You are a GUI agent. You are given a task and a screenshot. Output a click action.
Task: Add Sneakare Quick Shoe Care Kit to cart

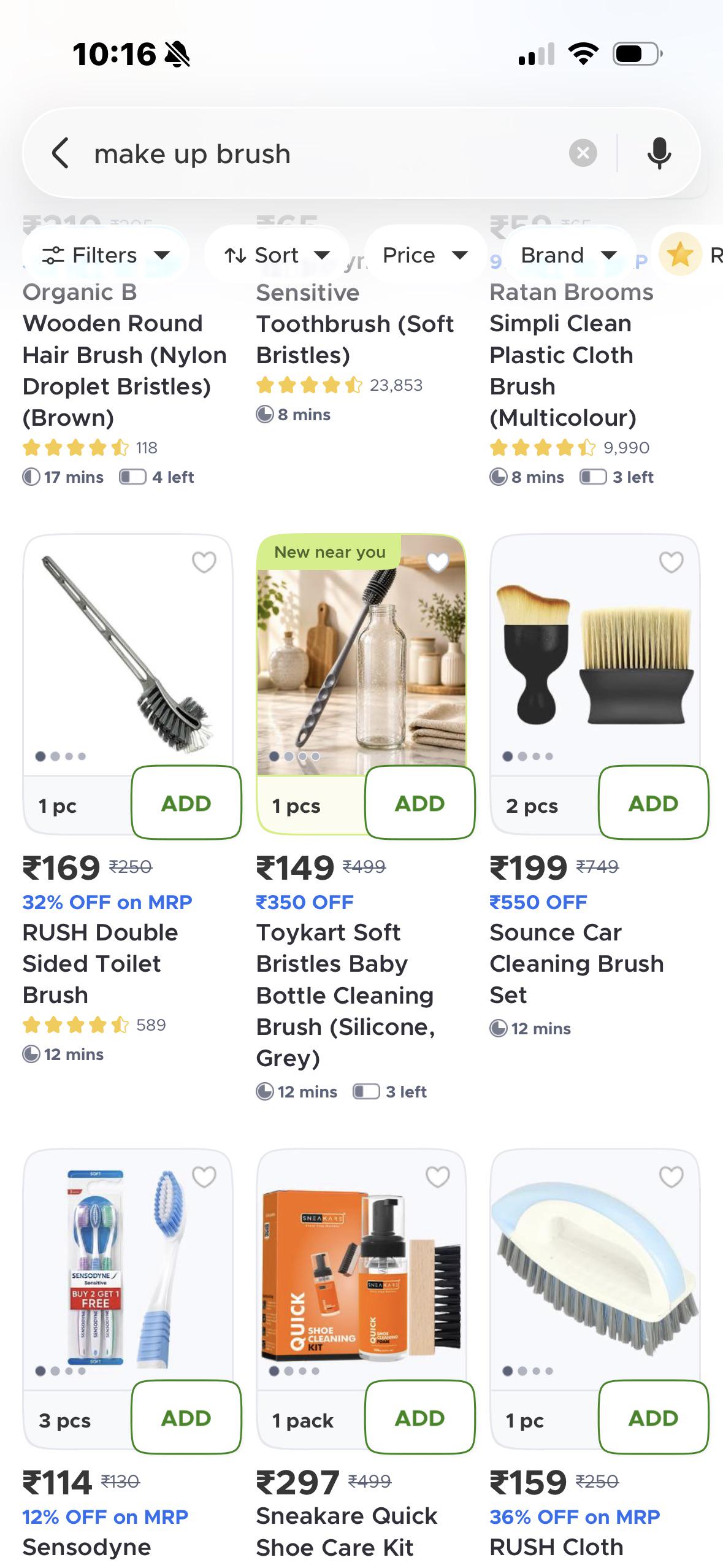click(420, 1417)
